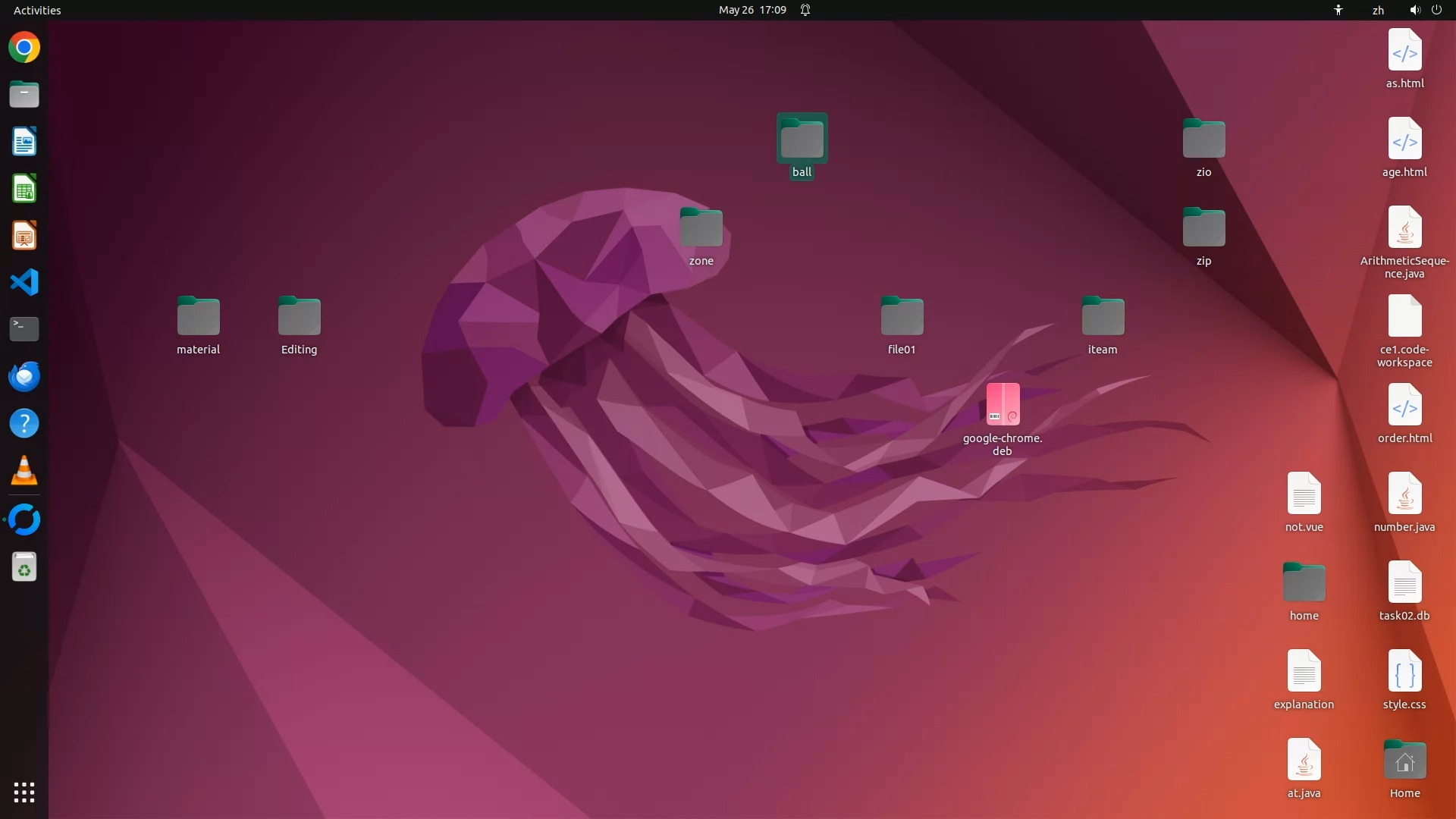Open Google Chrome from the dock
1456x819 pixels.
[x=24, y=48]
